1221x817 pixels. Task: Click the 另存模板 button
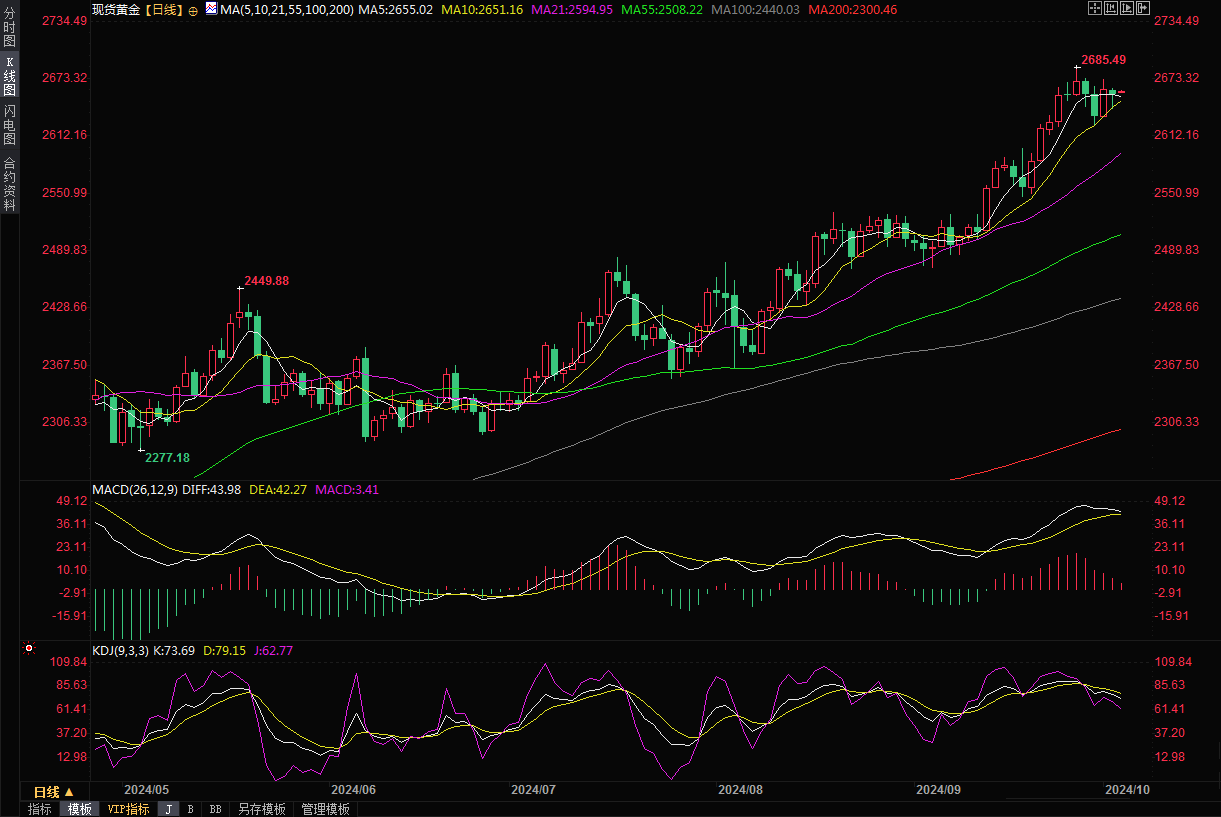[261, 809]
